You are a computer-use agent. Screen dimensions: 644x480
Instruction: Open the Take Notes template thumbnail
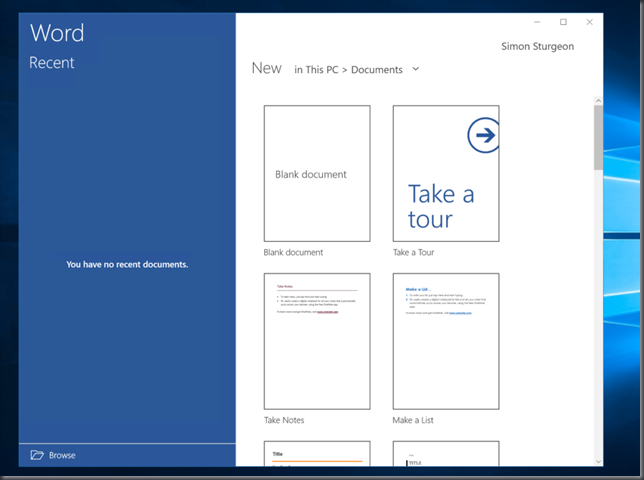317,341
